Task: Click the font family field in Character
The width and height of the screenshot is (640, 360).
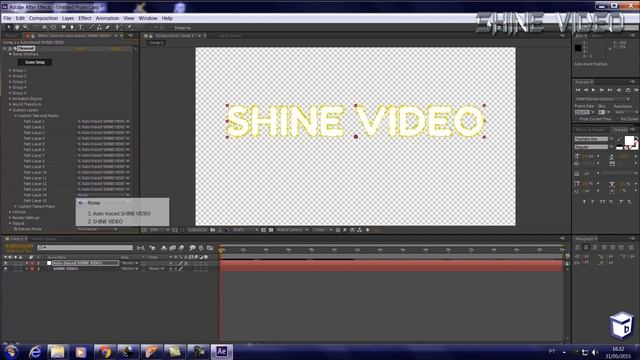Action: (x=591, y=139)
